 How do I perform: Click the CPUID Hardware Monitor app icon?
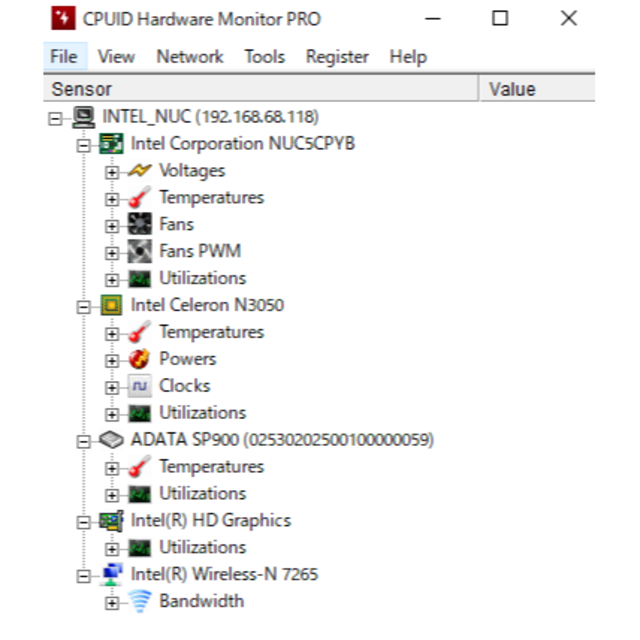(x=63, y=18)
